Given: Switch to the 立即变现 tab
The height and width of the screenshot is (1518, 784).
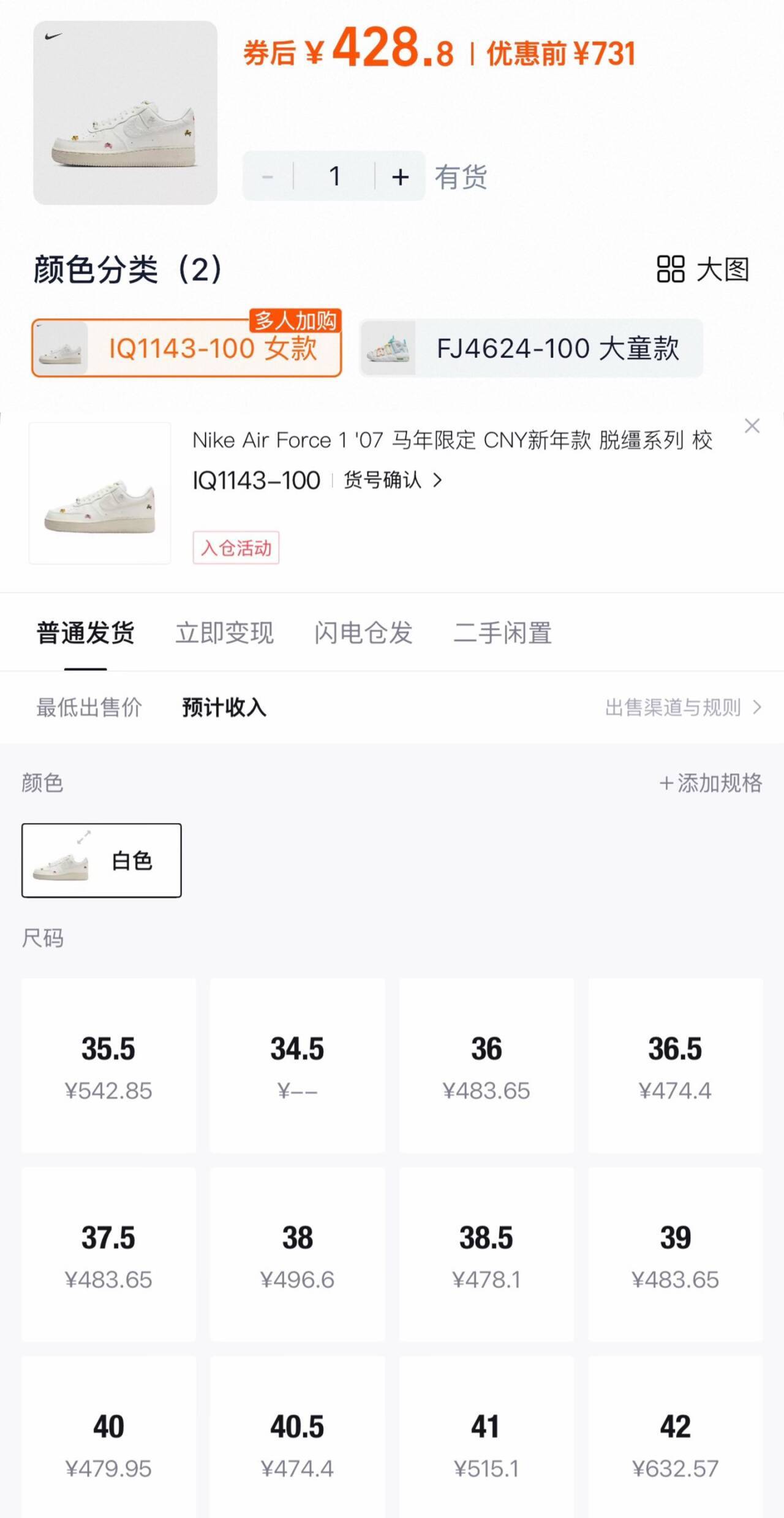Looking at the screenshot, I should 224,633.
